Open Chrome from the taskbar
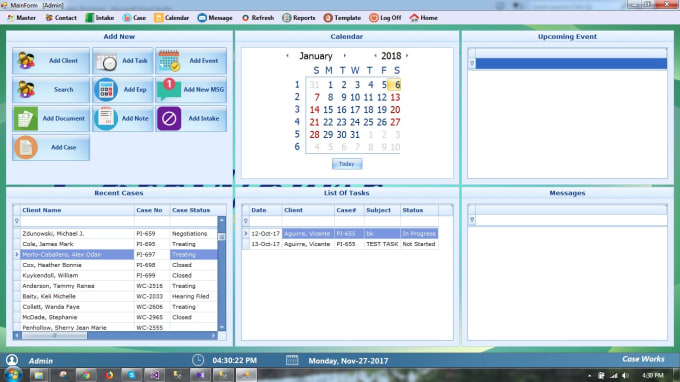This screenshot has height=382, width=680. pos(86,375)
